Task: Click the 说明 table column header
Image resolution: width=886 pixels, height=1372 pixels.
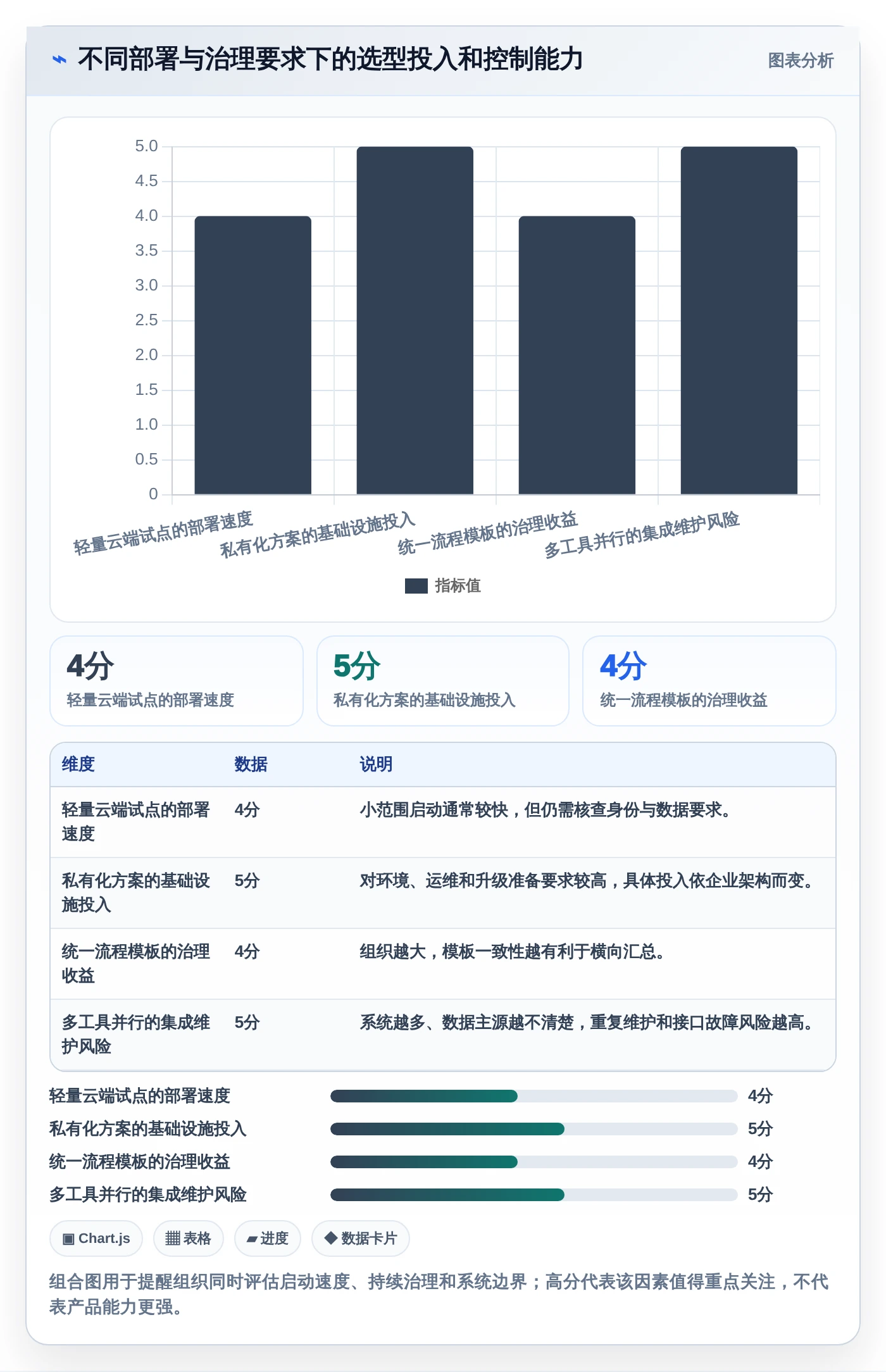Action: click(377, 764)
